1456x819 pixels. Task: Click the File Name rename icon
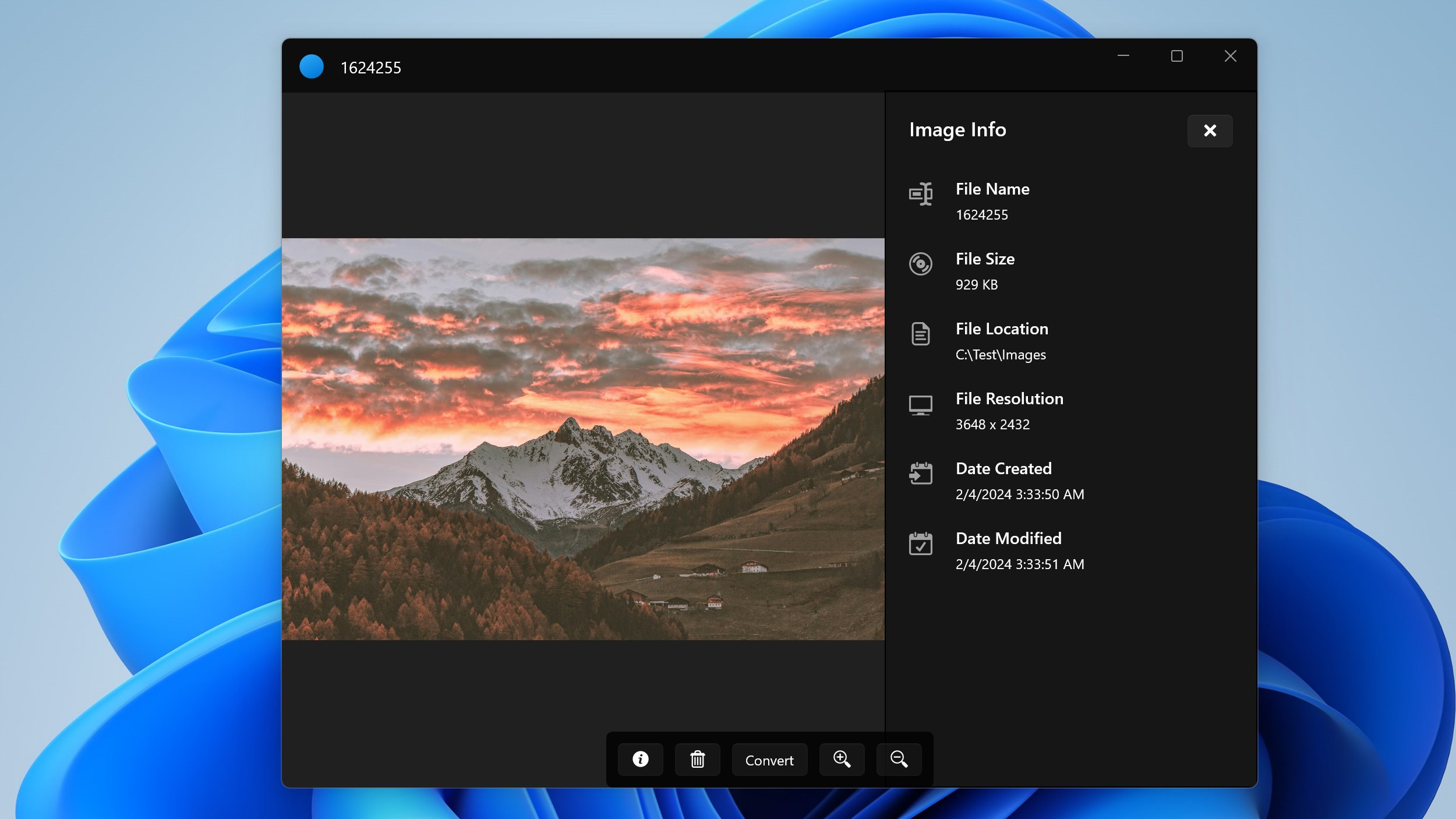pos(920,193)
